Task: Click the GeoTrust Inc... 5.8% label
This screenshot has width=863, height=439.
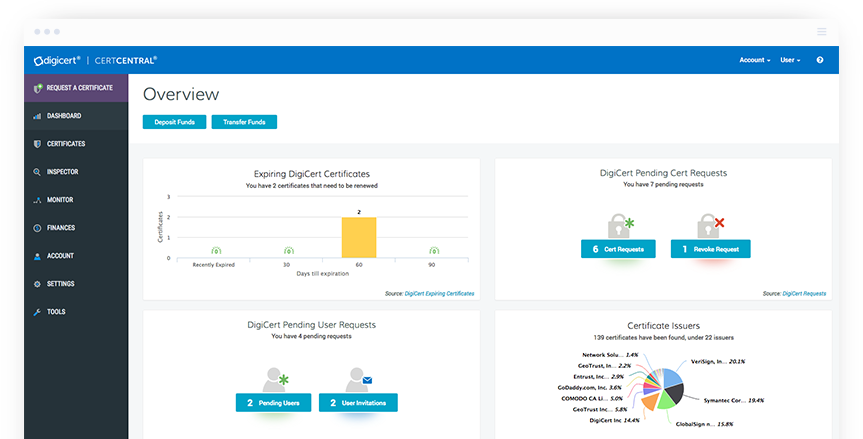Action: [x=599, y=409]
